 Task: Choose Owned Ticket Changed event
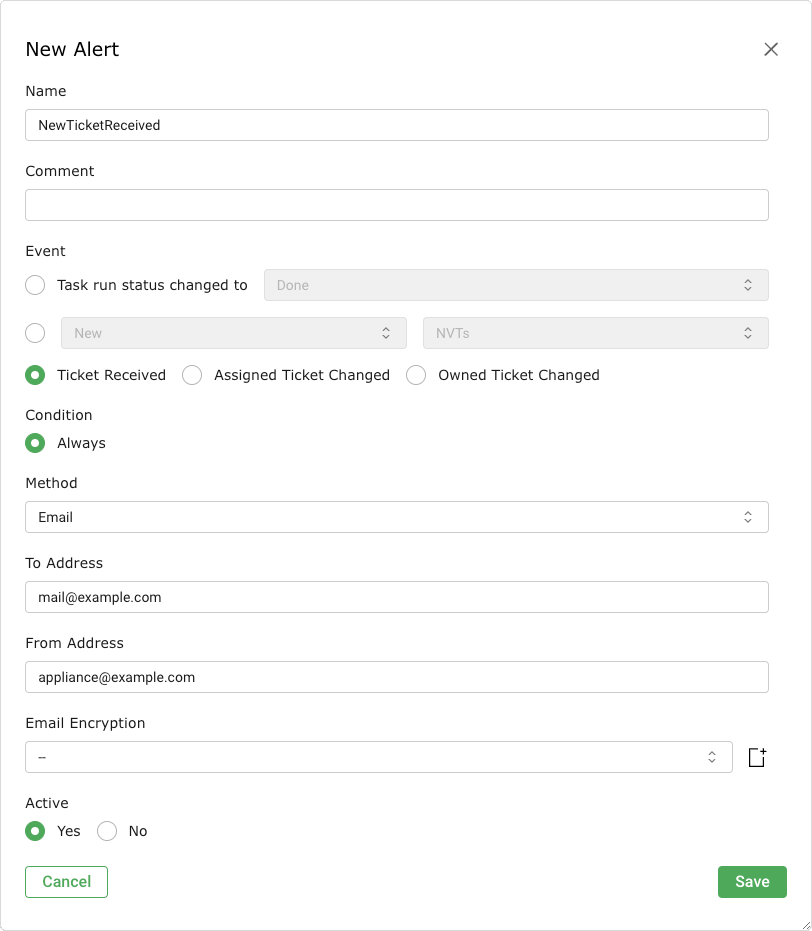tap(417, 375)
